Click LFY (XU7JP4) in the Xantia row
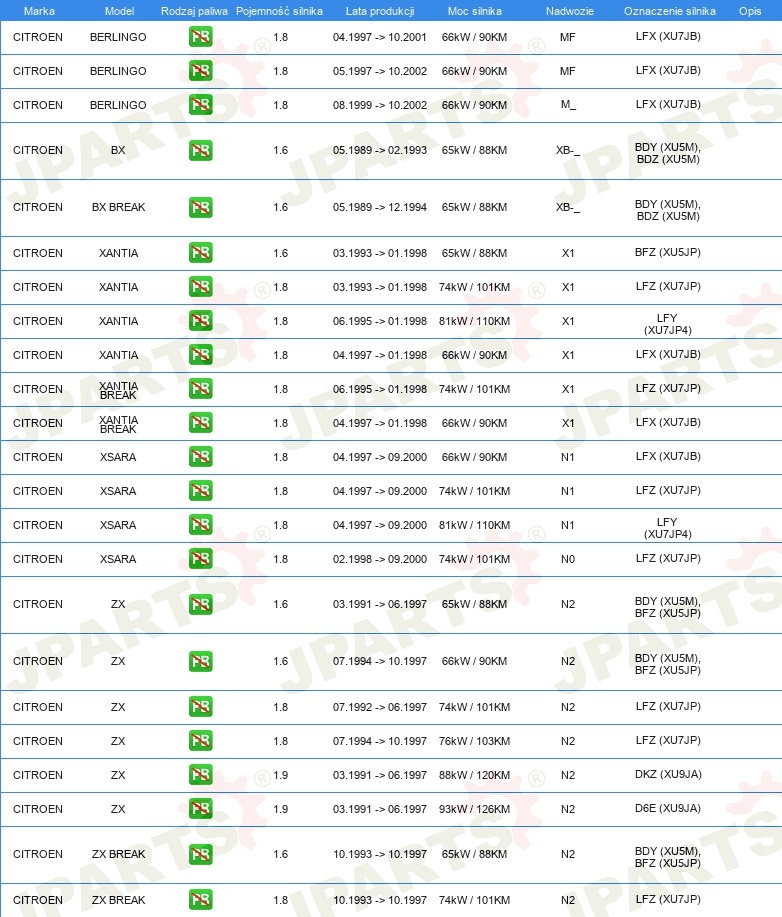The image size is (782, 917). click(667, 324)
